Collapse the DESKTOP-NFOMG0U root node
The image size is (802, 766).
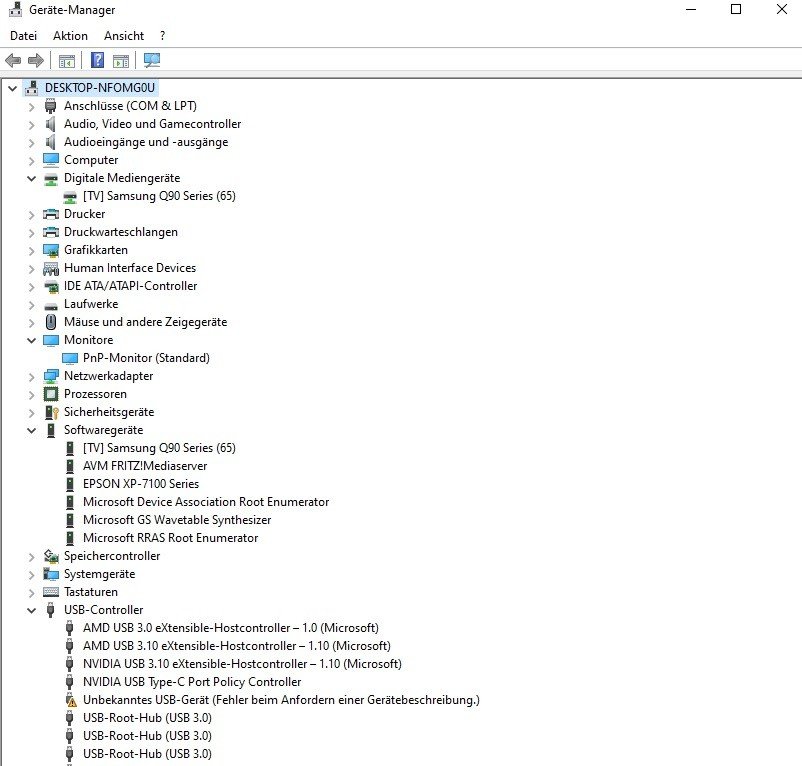[12, 88]
